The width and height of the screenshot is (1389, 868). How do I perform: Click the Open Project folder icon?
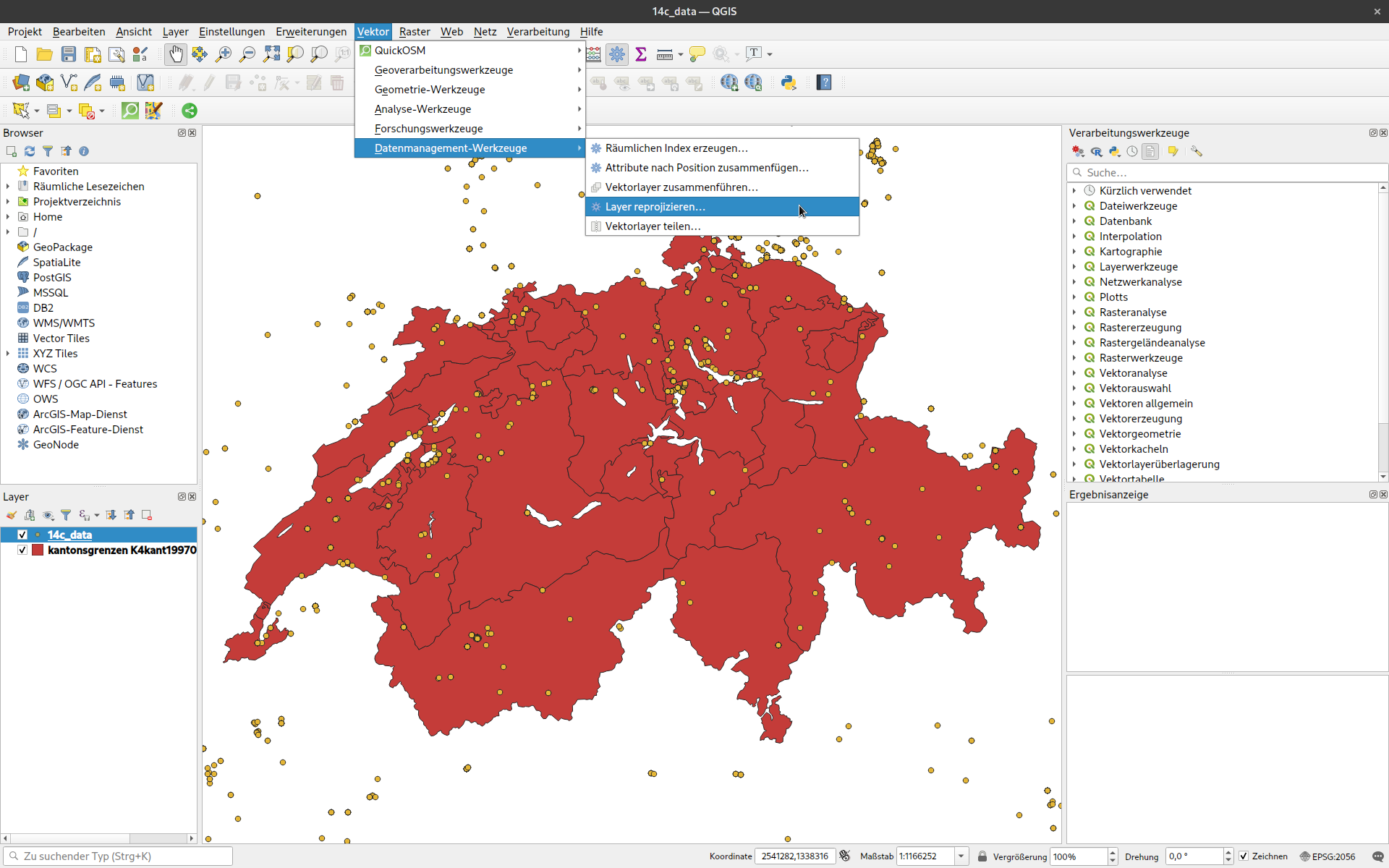pyautogui.click(x=44, y=54)
